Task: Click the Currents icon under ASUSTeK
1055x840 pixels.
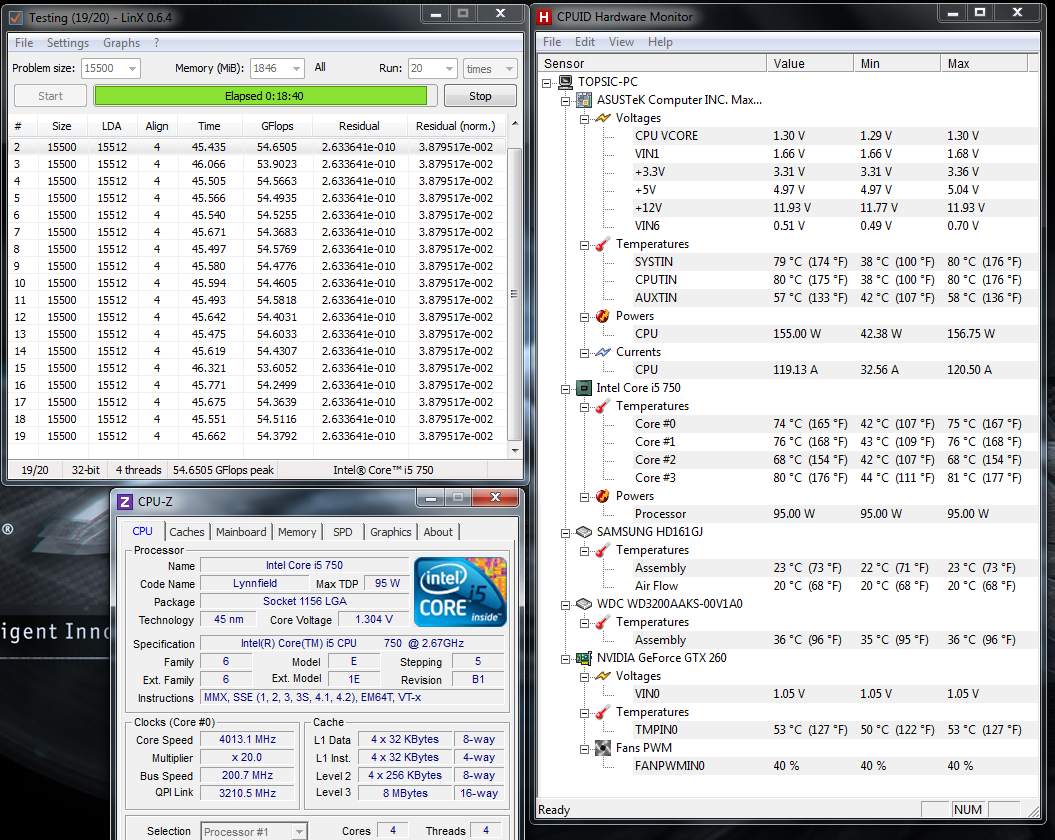Action: click(x=603, y=352)
